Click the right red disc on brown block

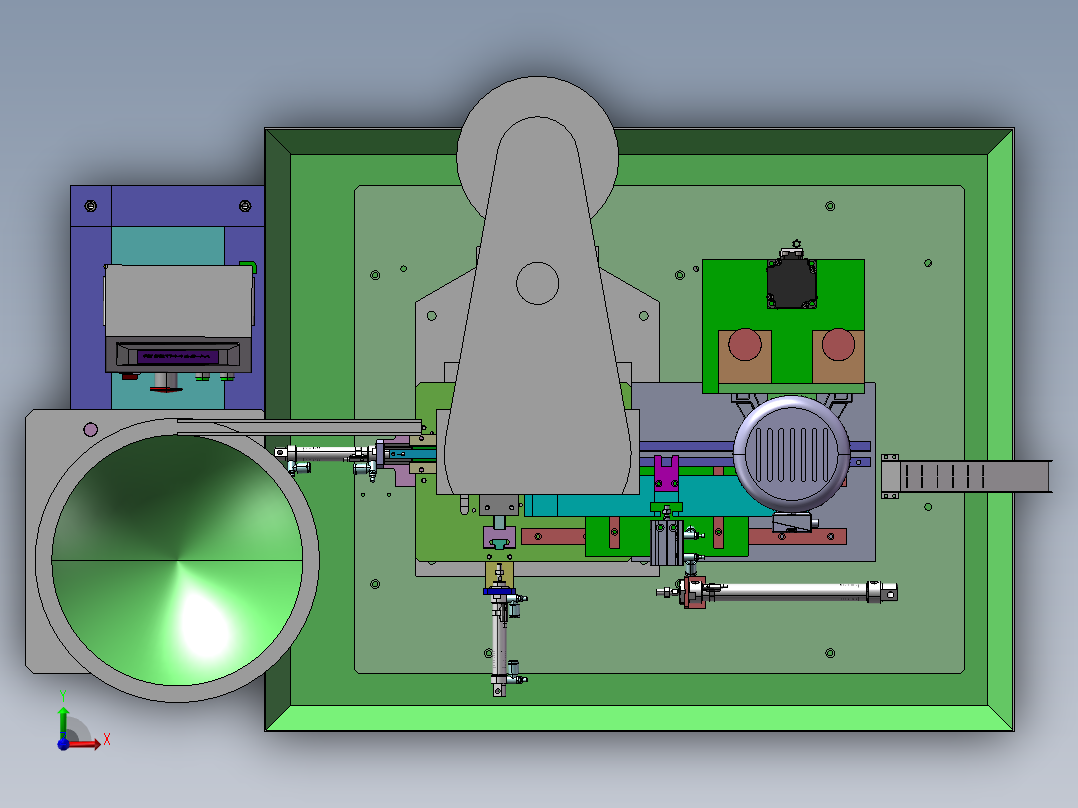click(838, 345)
